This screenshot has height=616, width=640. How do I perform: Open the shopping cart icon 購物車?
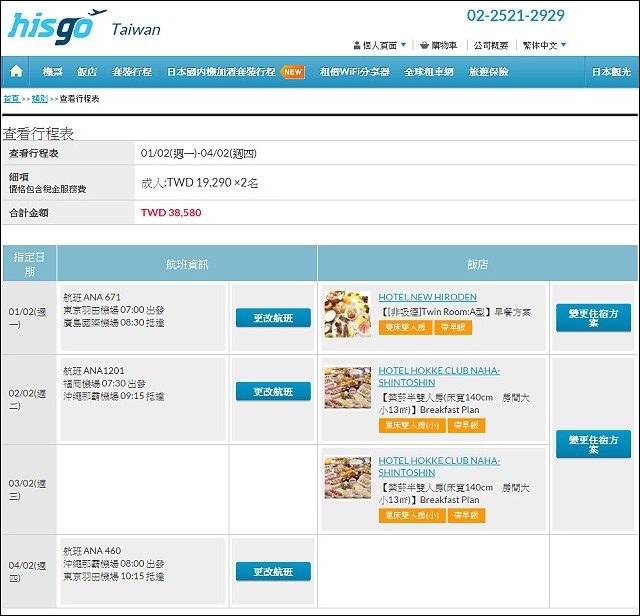click(x=438, y=45)
